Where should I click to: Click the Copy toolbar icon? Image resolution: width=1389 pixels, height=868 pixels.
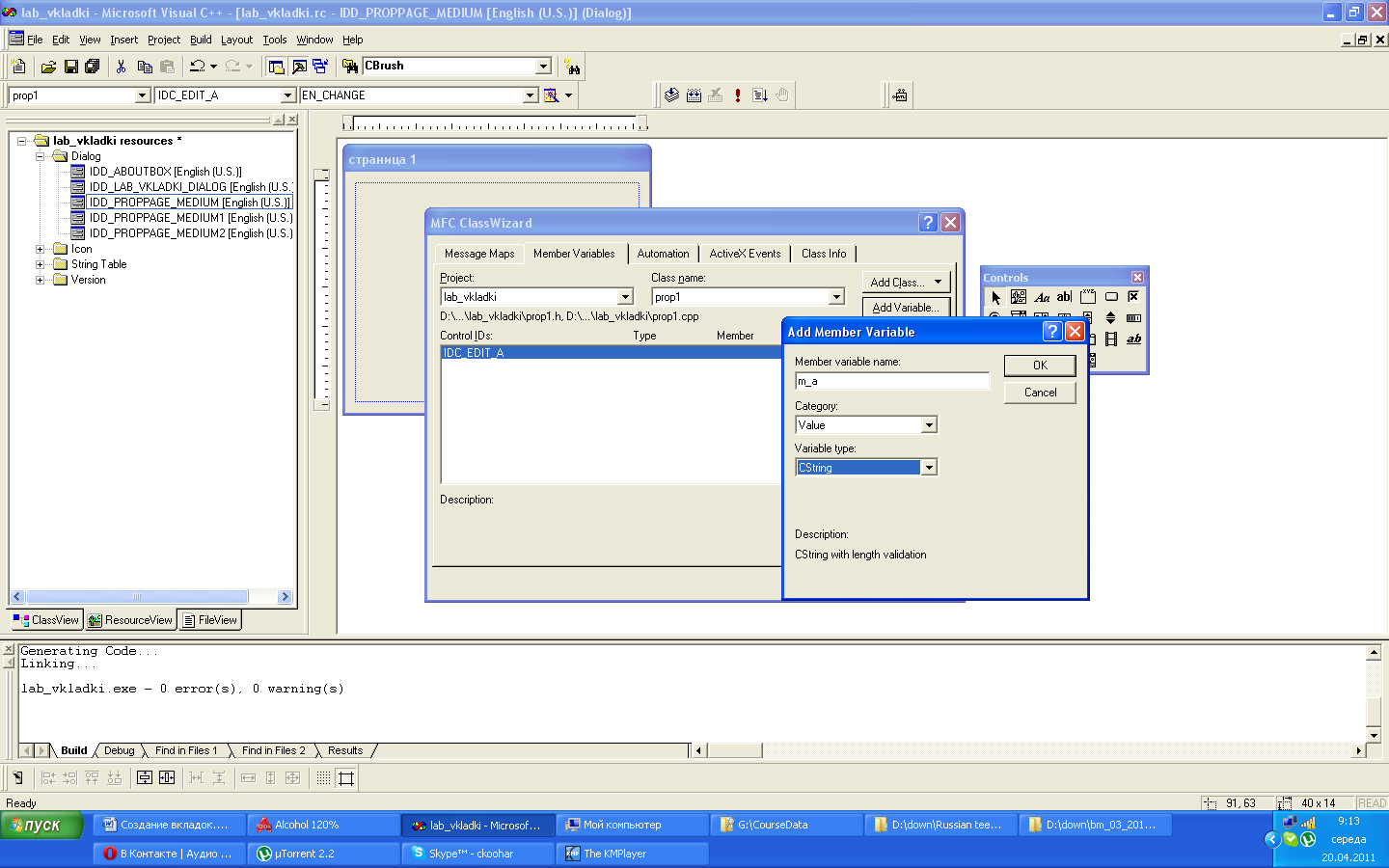[145, 67]
